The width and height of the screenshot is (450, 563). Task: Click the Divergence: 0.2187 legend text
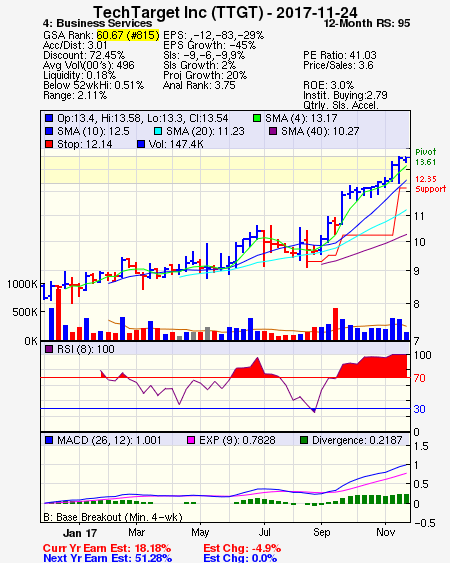(x=357, y=440)
